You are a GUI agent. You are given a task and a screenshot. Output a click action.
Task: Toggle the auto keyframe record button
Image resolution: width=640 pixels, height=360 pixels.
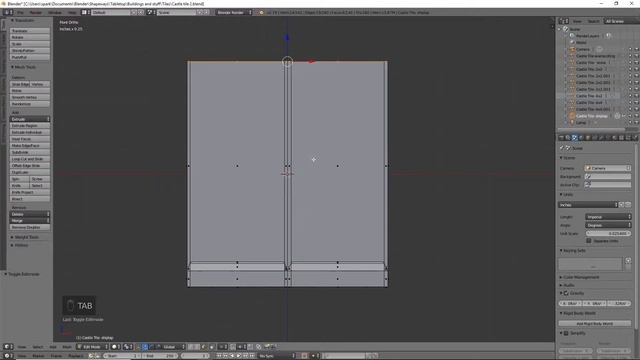coord(304,356)
